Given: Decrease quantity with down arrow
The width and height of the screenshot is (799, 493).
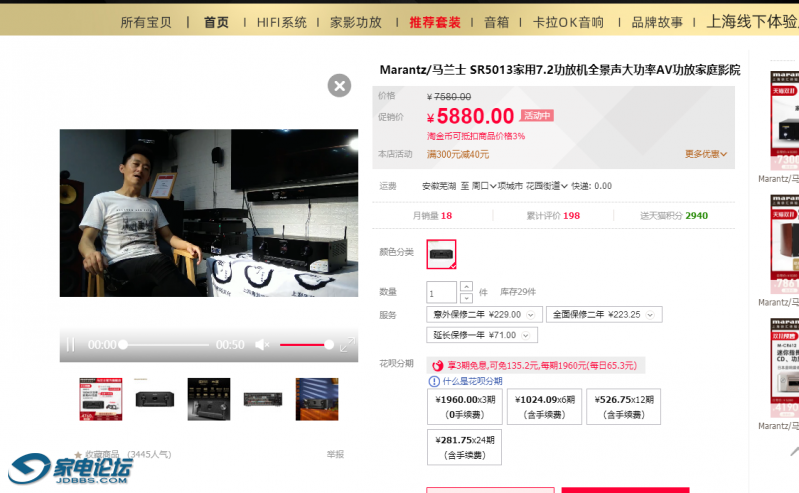Looking at the screenshot, I should click(466, 298).
